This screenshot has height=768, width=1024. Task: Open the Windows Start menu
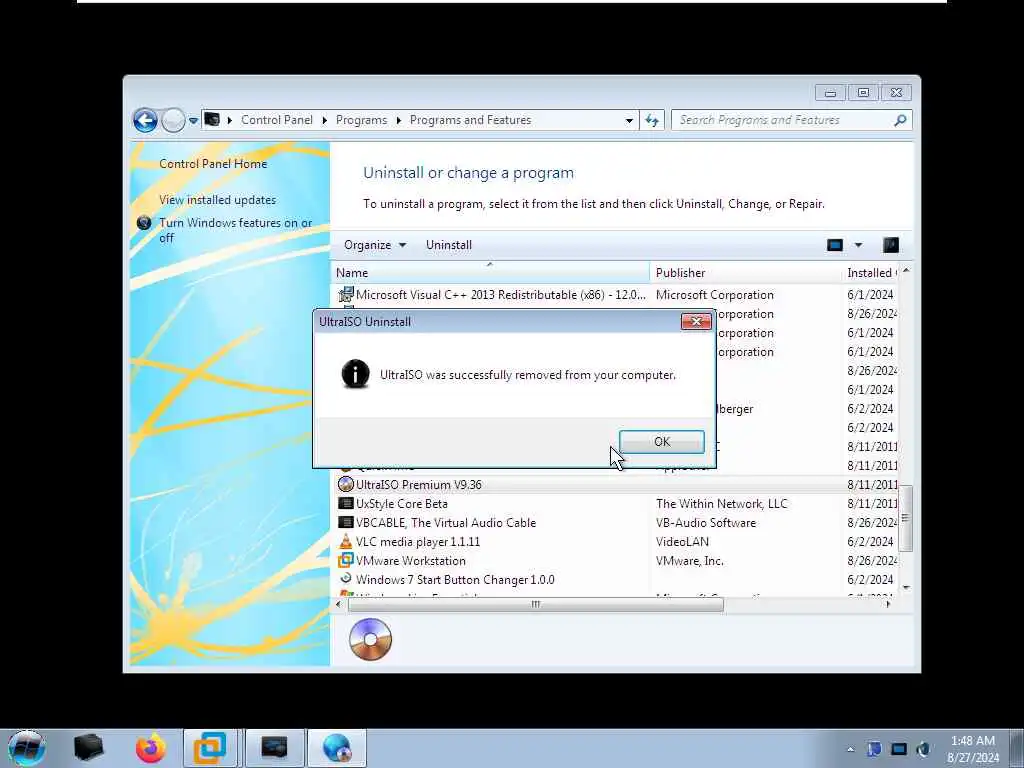point(27,748)
